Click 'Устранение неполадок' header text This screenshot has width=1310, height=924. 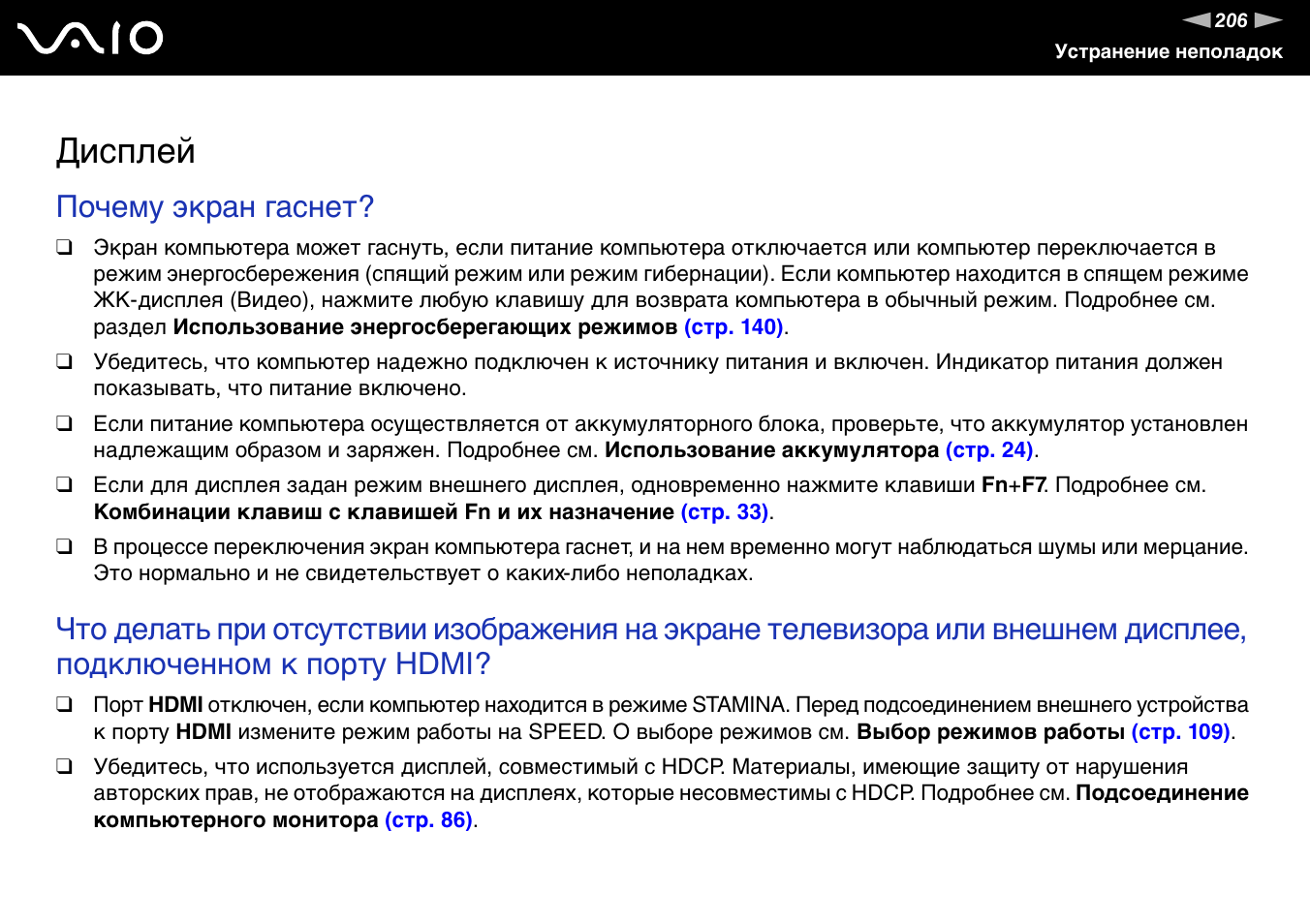1169,52
